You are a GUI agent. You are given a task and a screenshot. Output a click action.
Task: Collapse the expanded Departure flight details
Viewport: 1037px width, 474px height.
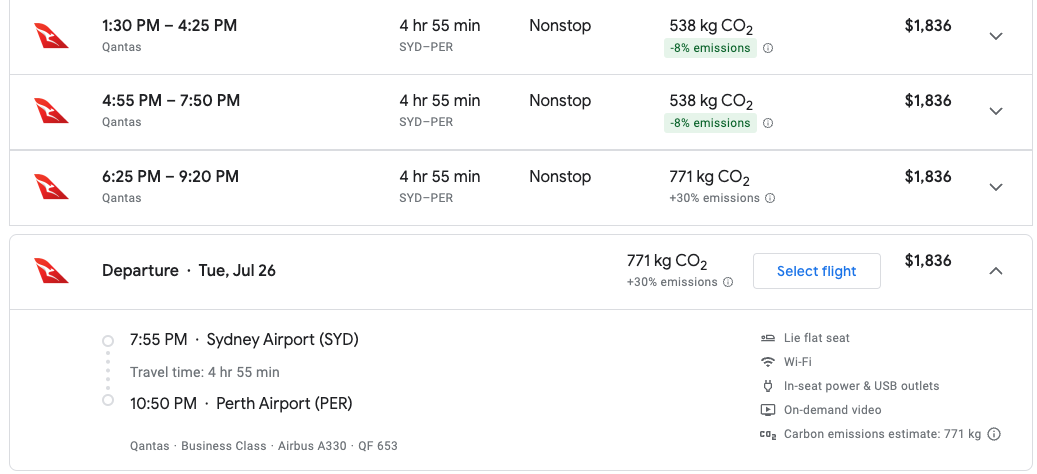point(995,270)
